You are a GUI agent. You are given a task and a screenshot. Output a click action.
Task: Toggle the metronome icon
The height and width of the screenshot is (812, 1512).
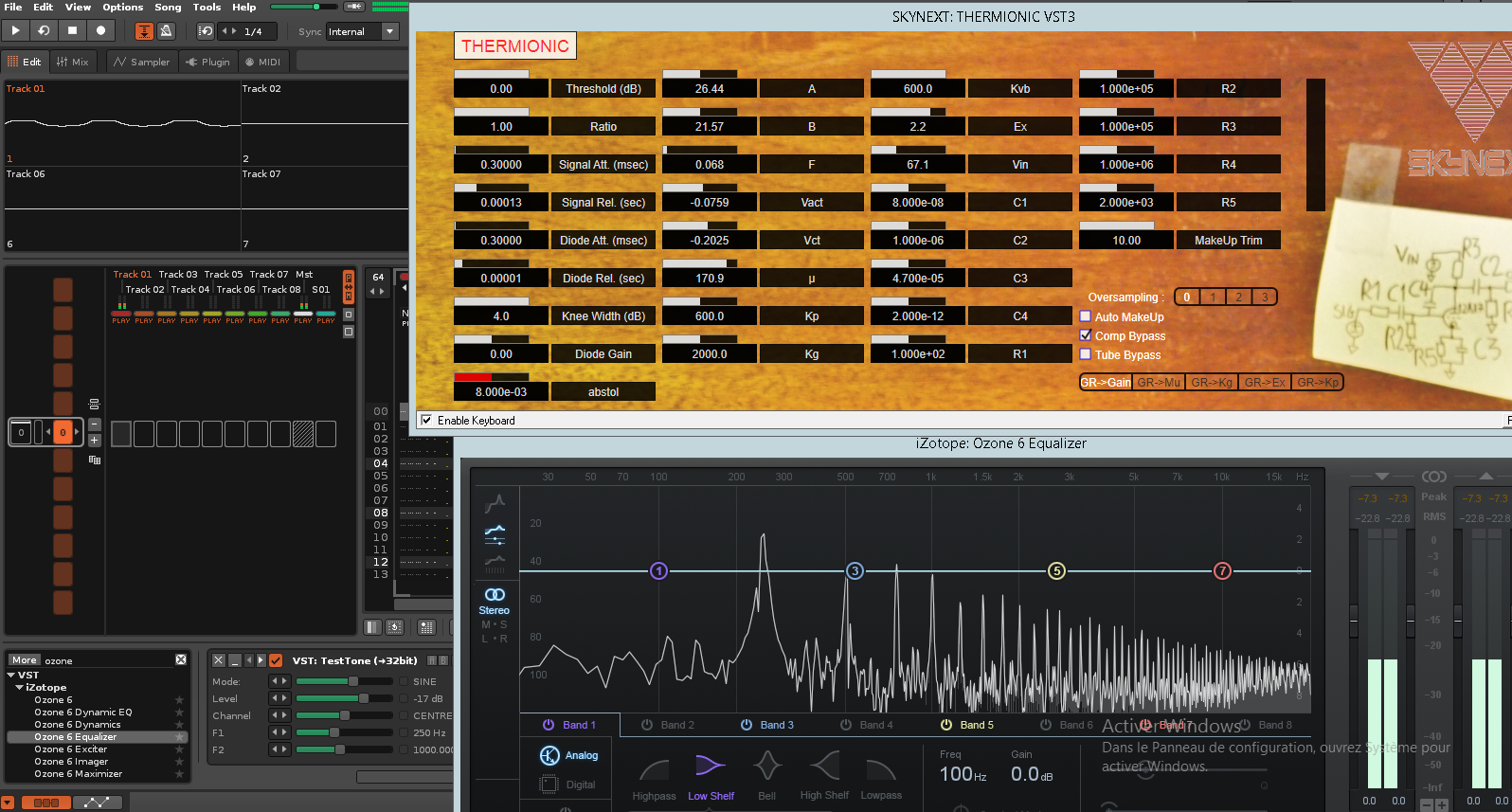coord(166,31)
